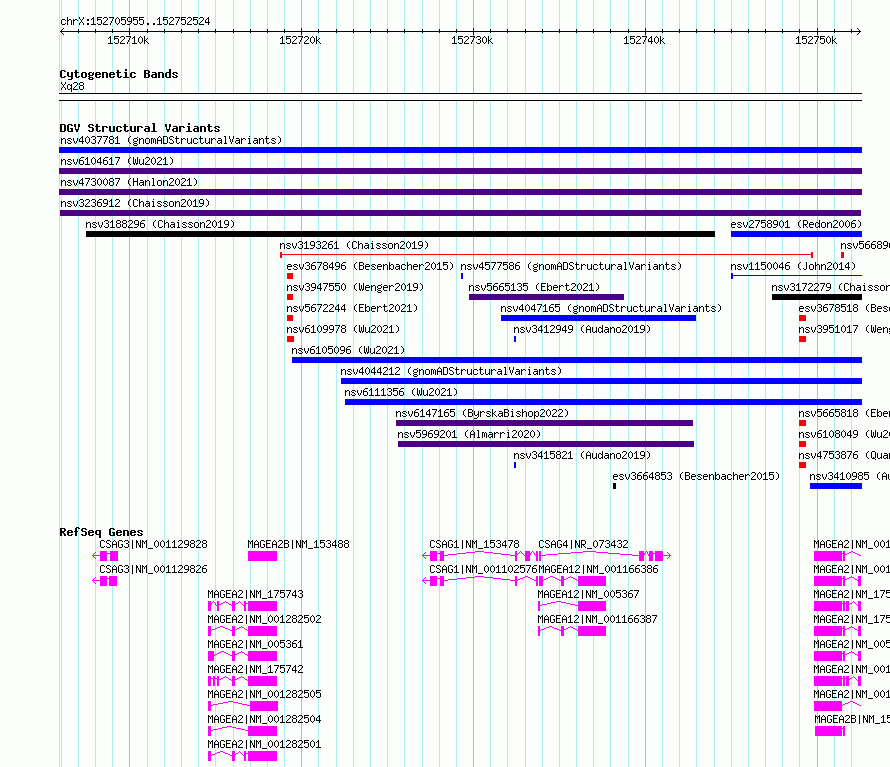Click nsv6147165 (ByrskaBishop2022) label
This screenshot has height=767, width=890.
click(482, 413)
